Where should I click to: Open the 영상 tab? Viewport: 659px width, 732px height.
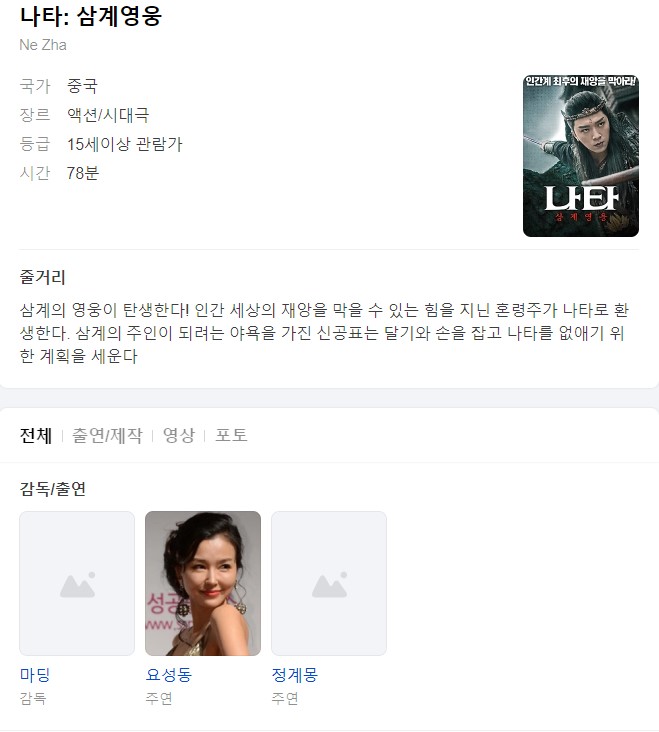coord(179,436)
